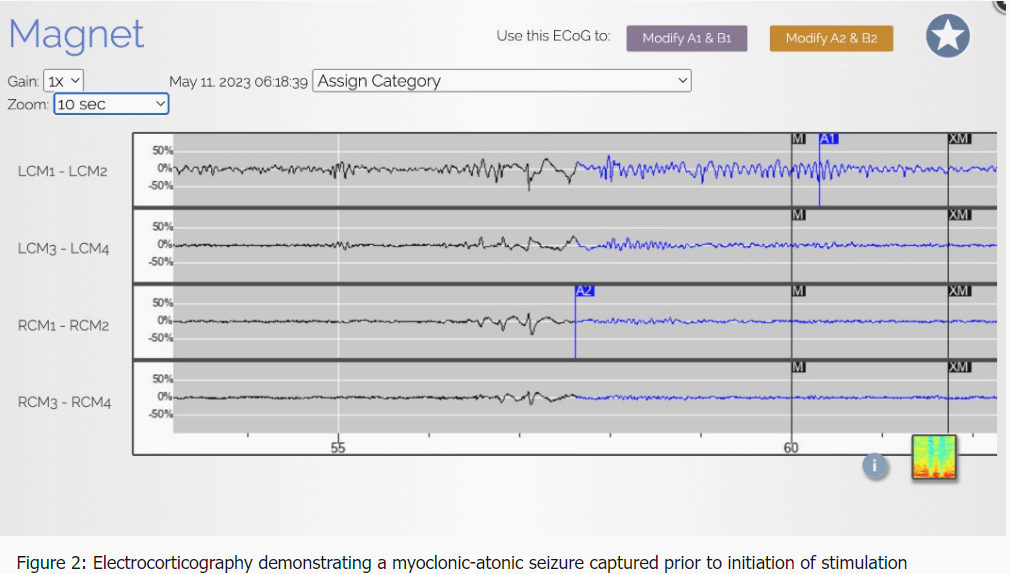
Task: Open the Assign Category dropdown
Action: (502, 81)
